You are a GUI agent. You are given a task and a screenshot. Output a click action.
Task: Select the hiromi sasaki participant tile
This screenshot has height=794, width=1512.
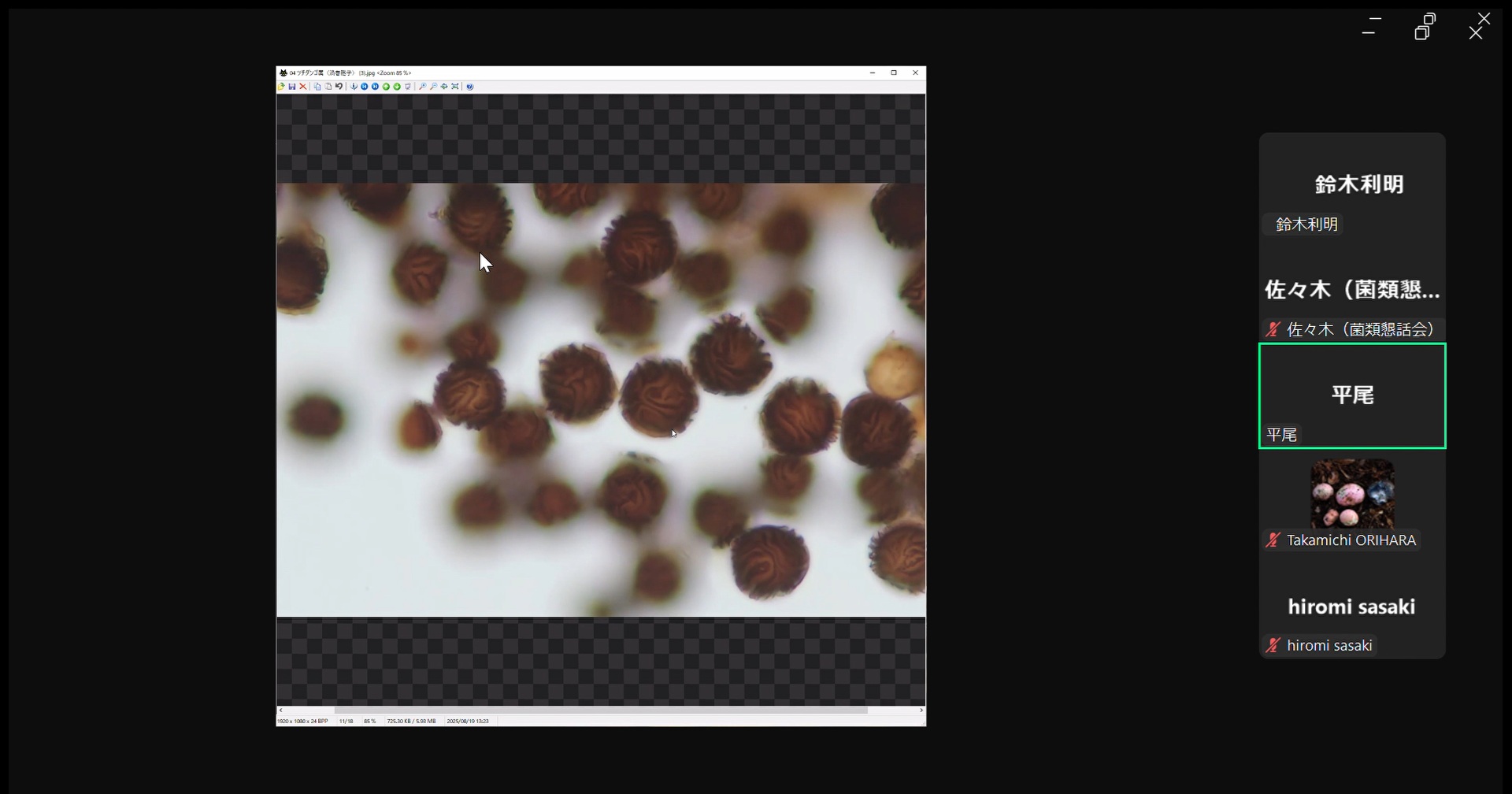point(1352,607)
